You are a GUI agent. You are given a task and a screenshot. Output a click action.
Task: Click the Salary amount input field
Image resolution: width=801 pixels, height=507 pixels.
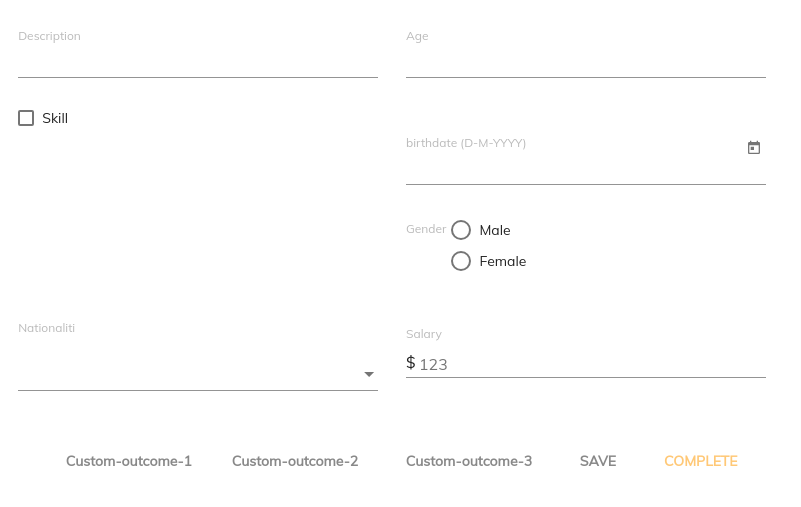(x=590, y=364)
